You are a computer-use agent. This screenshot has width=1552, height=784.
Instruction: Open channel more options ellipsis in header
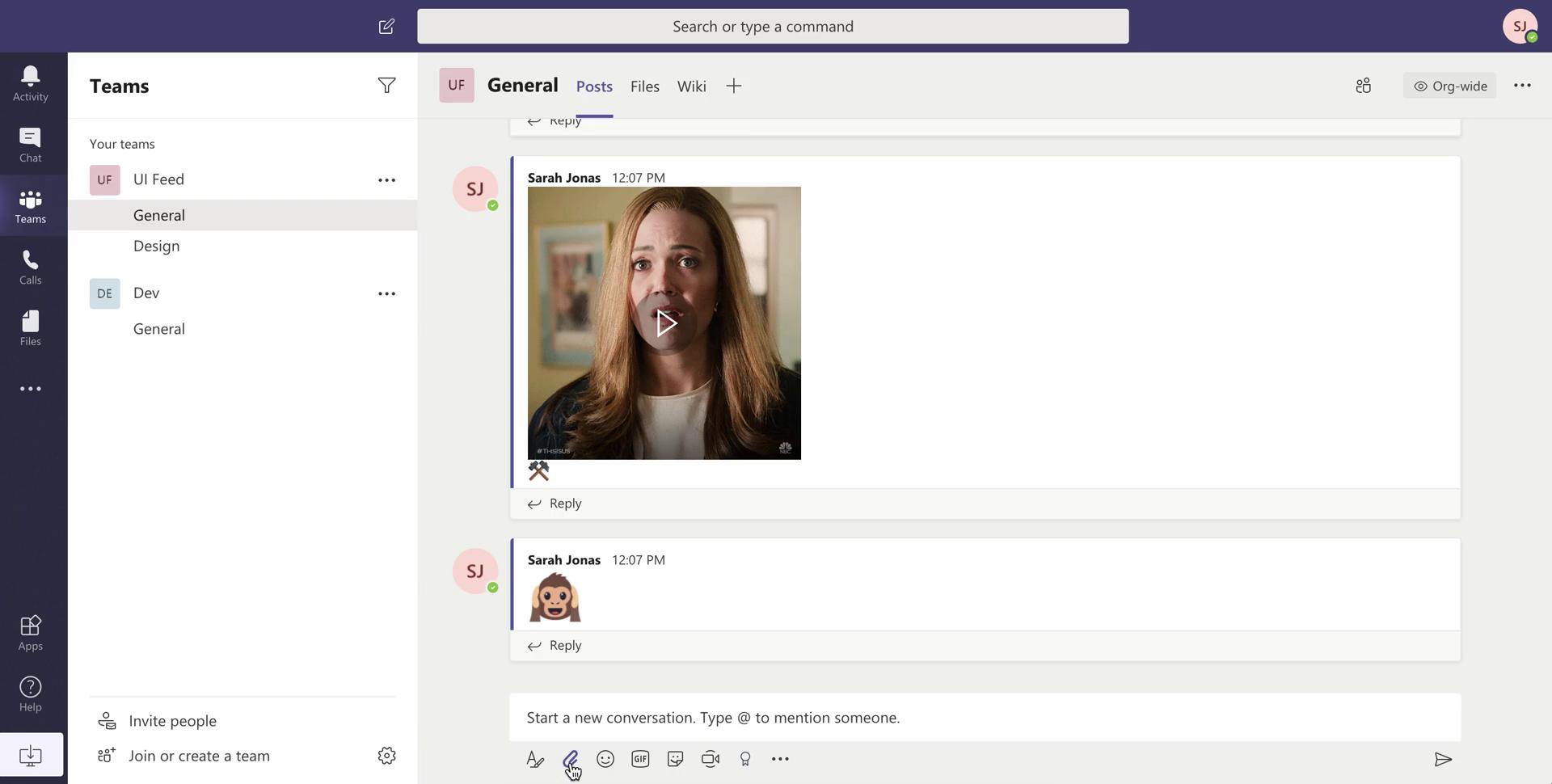click(x=1522, y=86)
